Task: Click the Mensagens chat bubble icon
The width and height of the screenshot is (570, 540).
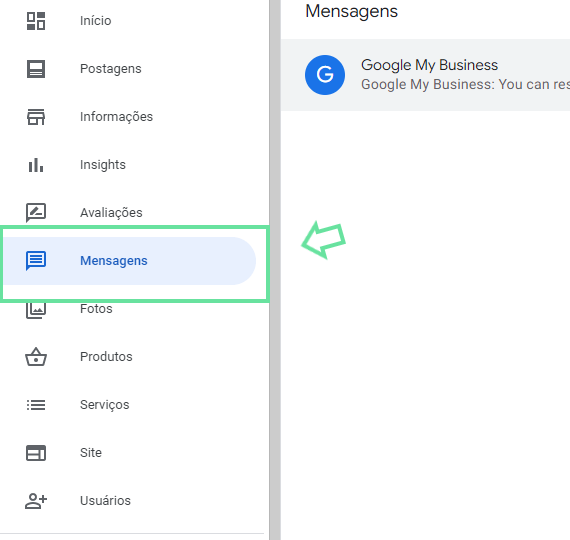Action: pyautogui.click(x=36, y=261)
